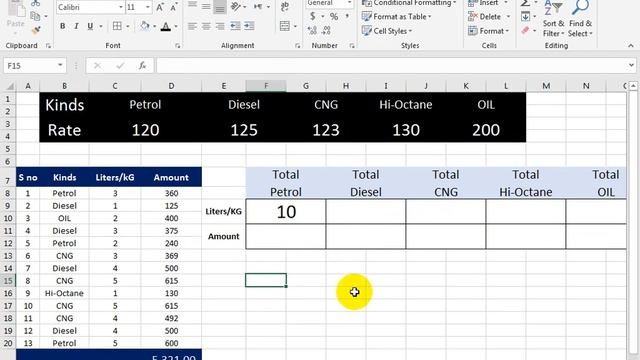Click the Paste button

click(16, 17)
